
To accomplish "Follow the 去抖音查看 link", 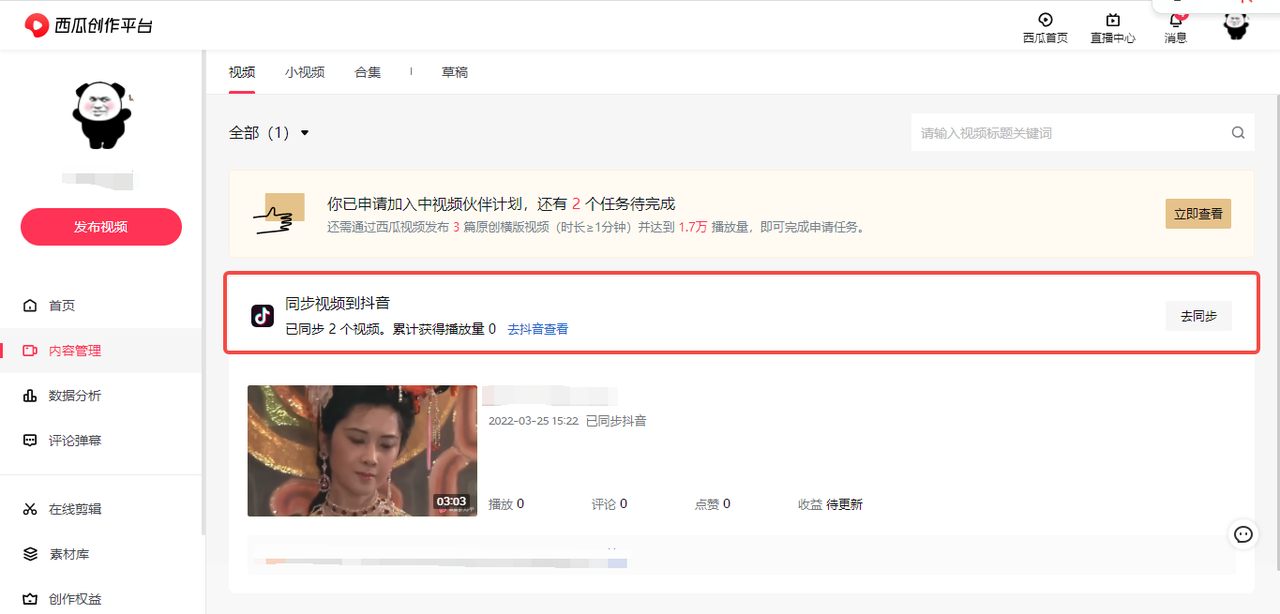I will (x=538, y=329).
